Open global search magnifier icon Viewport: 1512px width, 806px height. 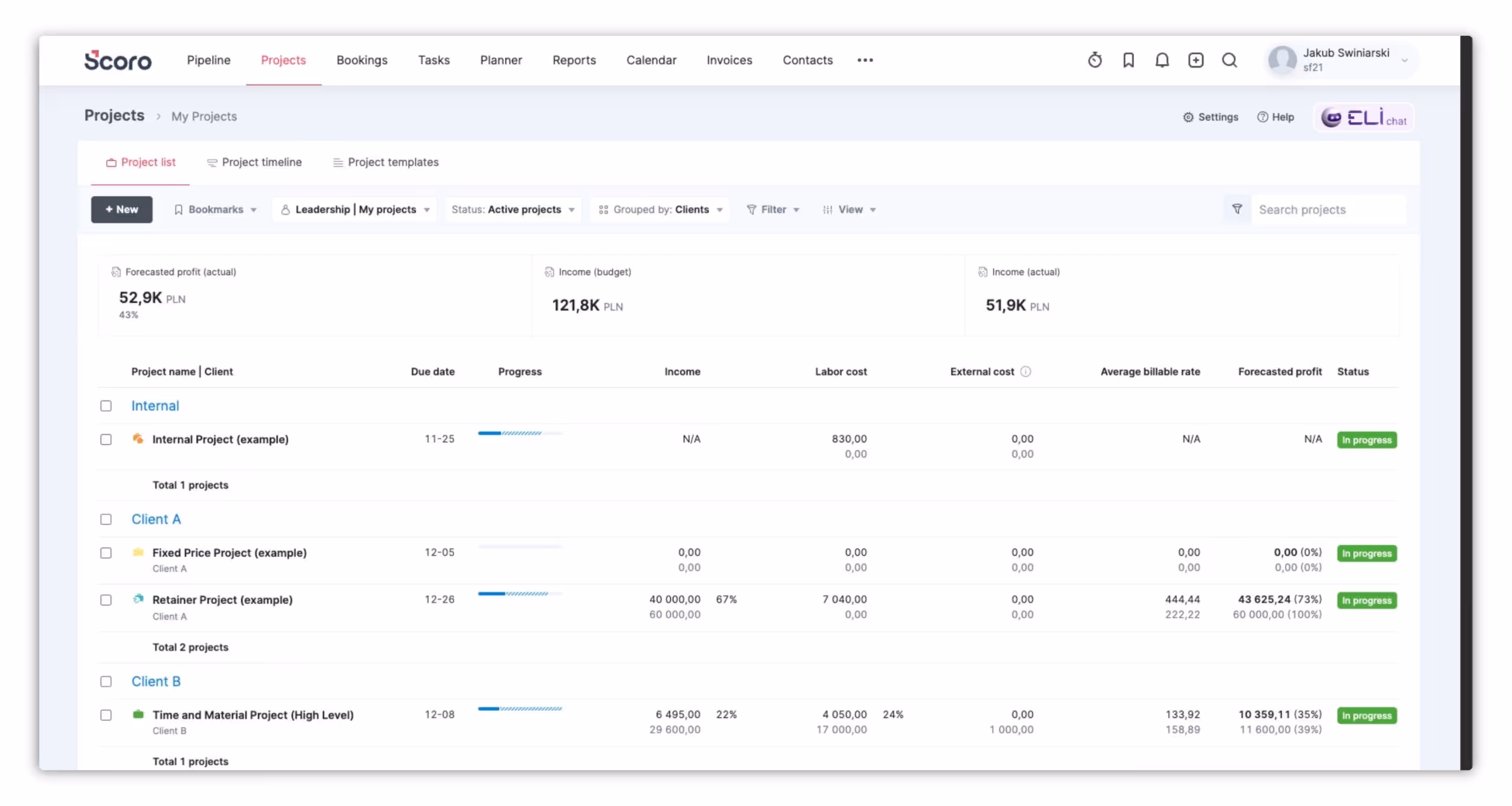coord(1229,60)
